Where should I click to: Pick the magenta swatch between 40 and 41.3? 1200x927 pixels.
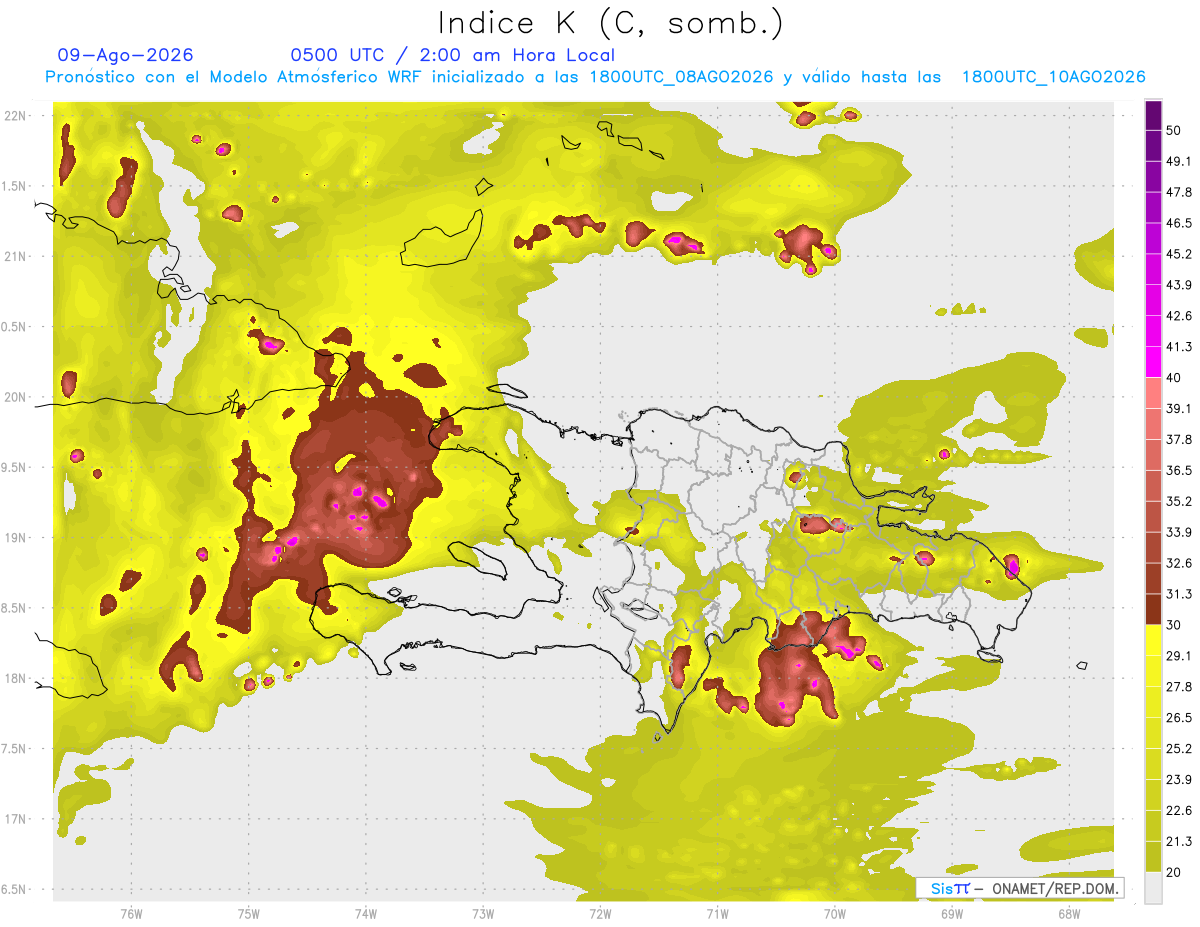click(1153, 362)
